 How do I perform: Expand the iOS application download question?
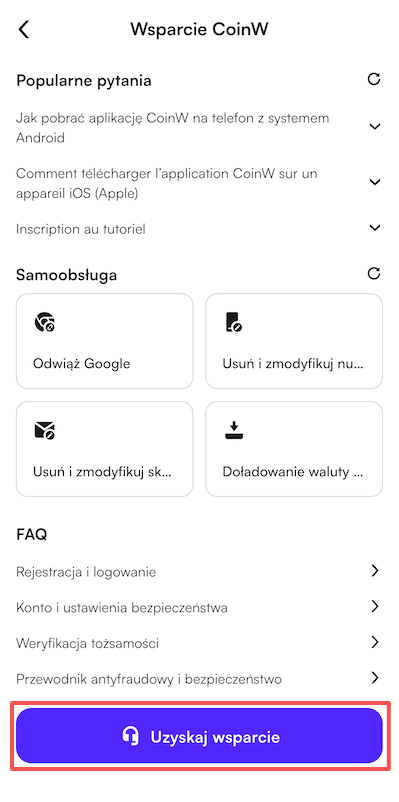coord(199,183)
